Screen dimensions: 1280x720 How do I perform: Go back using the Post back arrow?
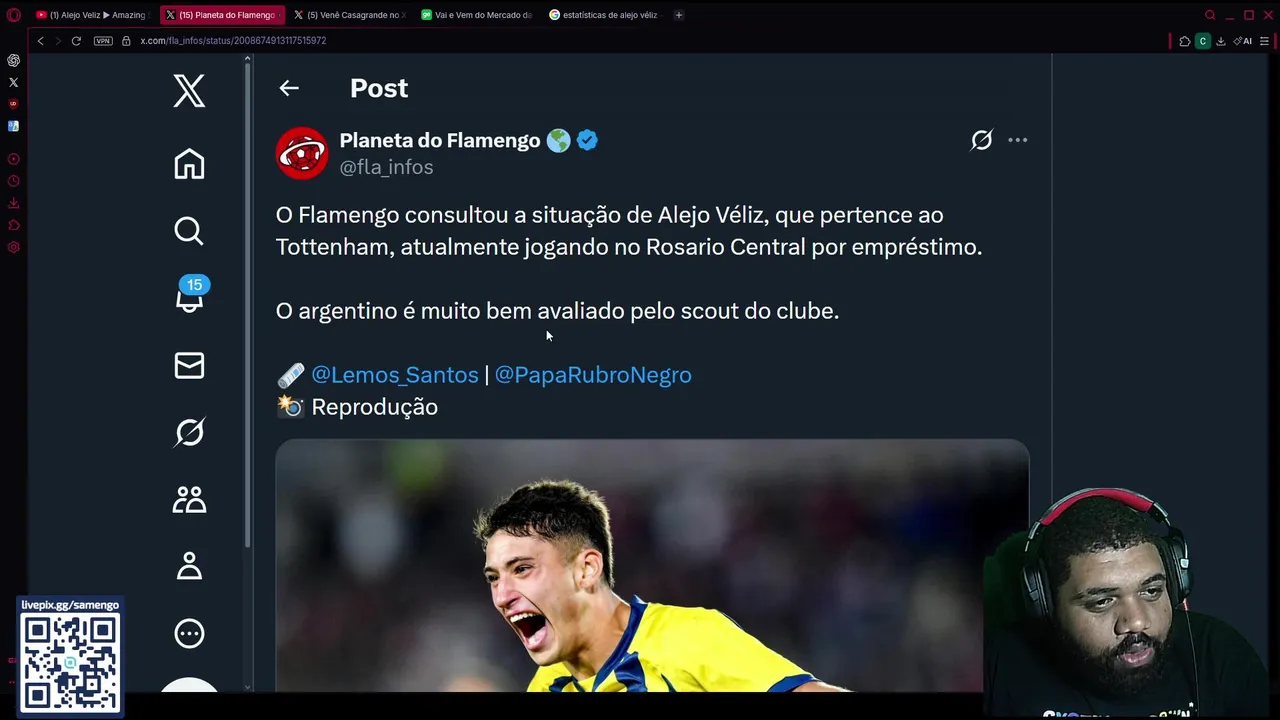pos(289,88)
